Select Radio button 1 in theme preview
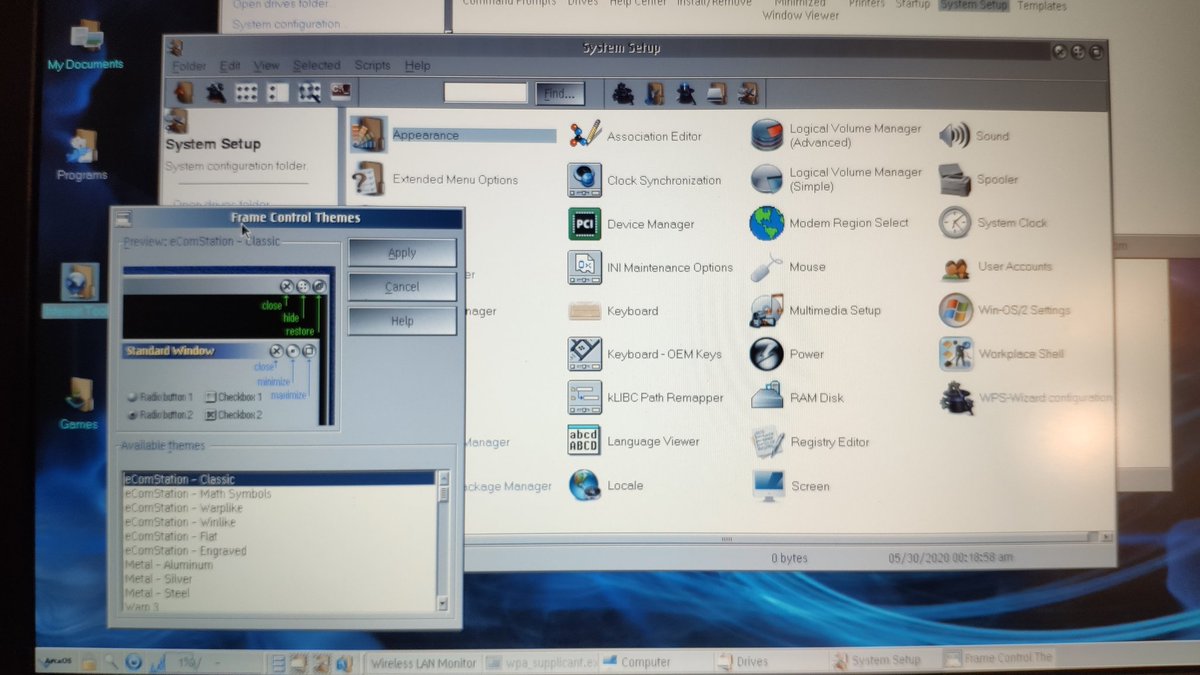This screenshot has width=1200, height=675. pyautogui.click(x=160, y=397)
